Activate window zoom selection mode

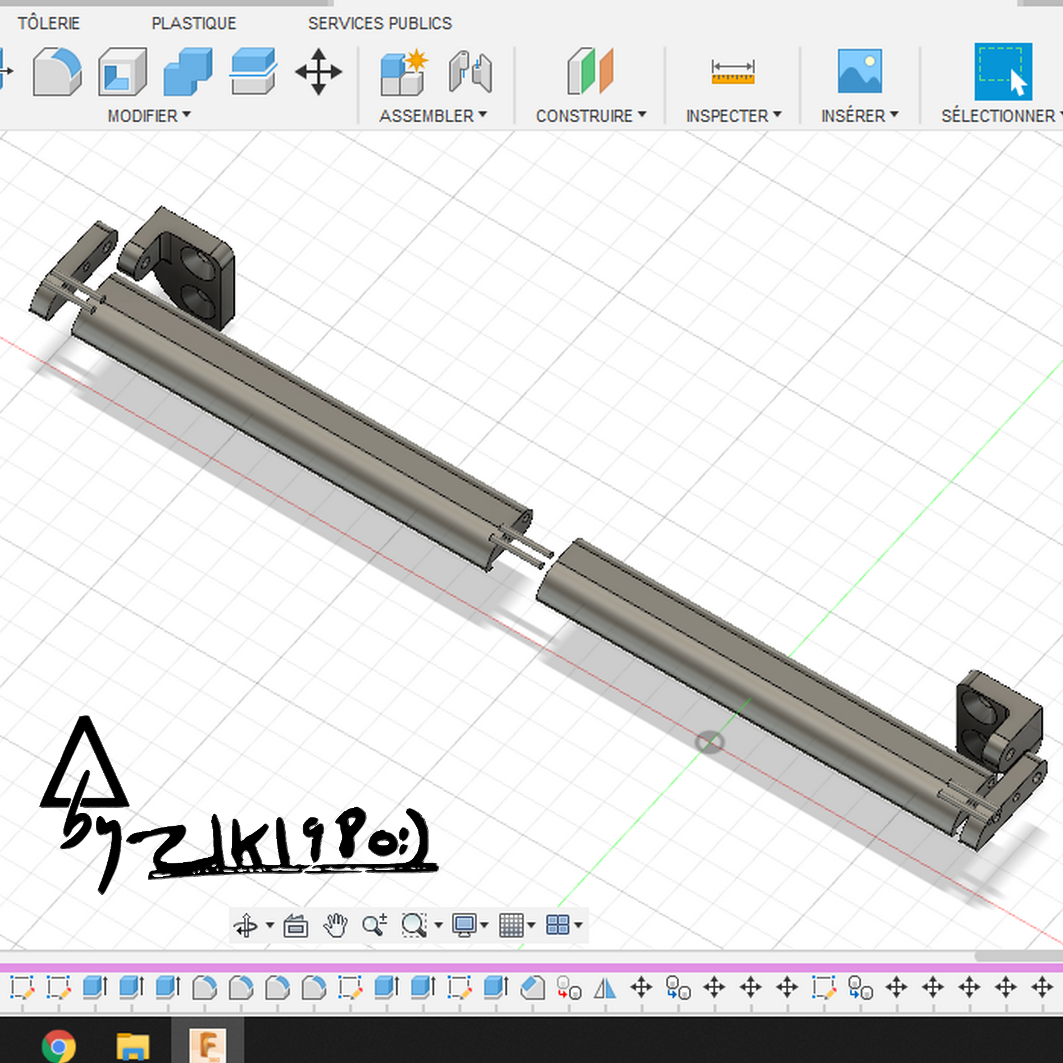pyautogui.click(x=413, y=925)
